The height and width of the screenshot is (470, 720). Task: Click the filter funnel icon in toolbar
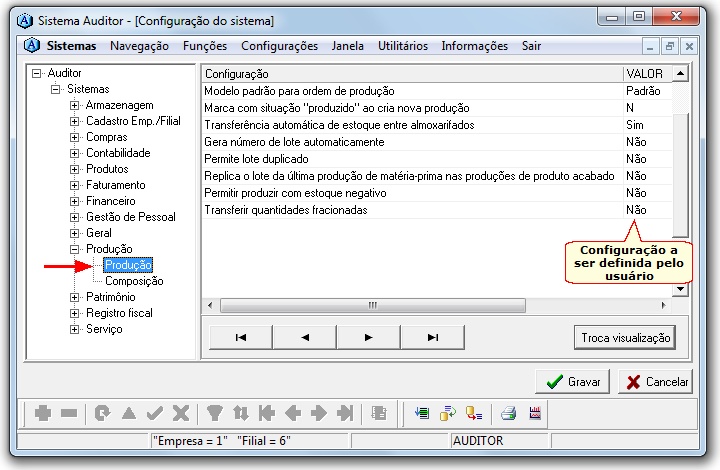pos(214,413)
